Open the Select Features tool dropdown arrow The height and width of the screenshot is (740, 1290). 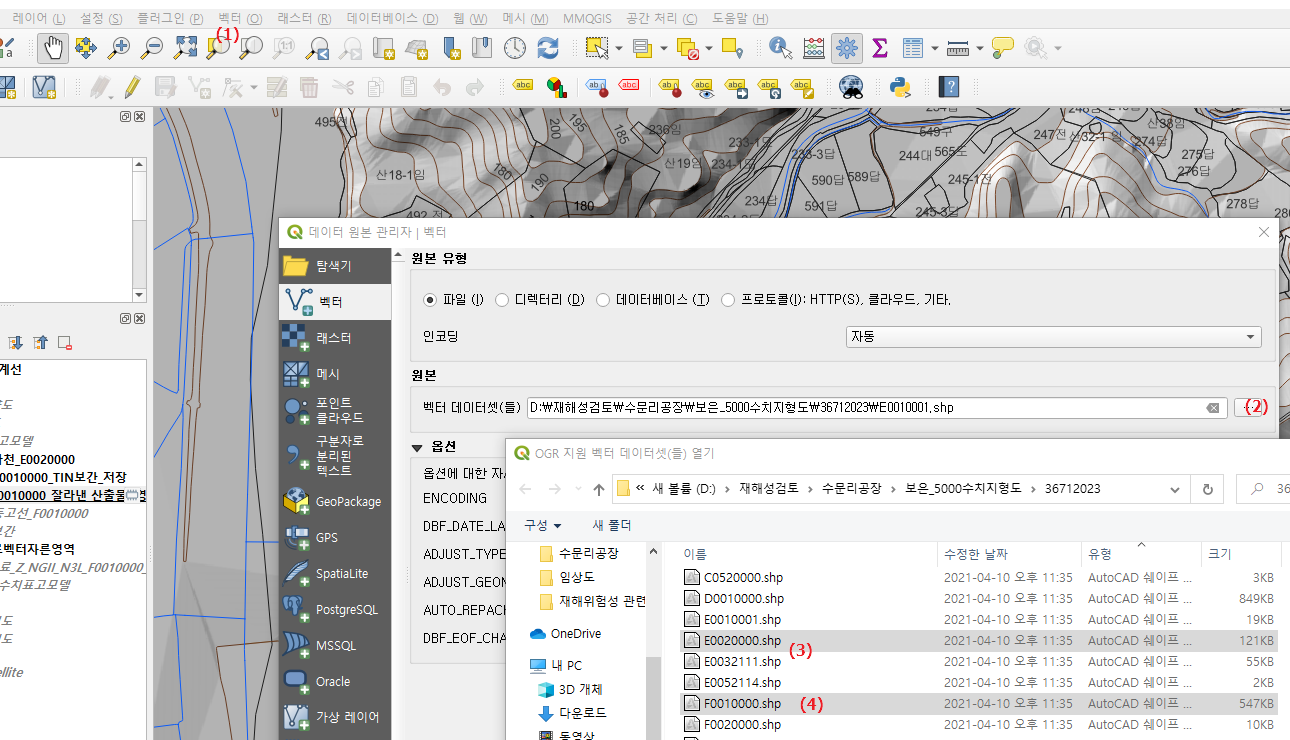coord(620,47)
